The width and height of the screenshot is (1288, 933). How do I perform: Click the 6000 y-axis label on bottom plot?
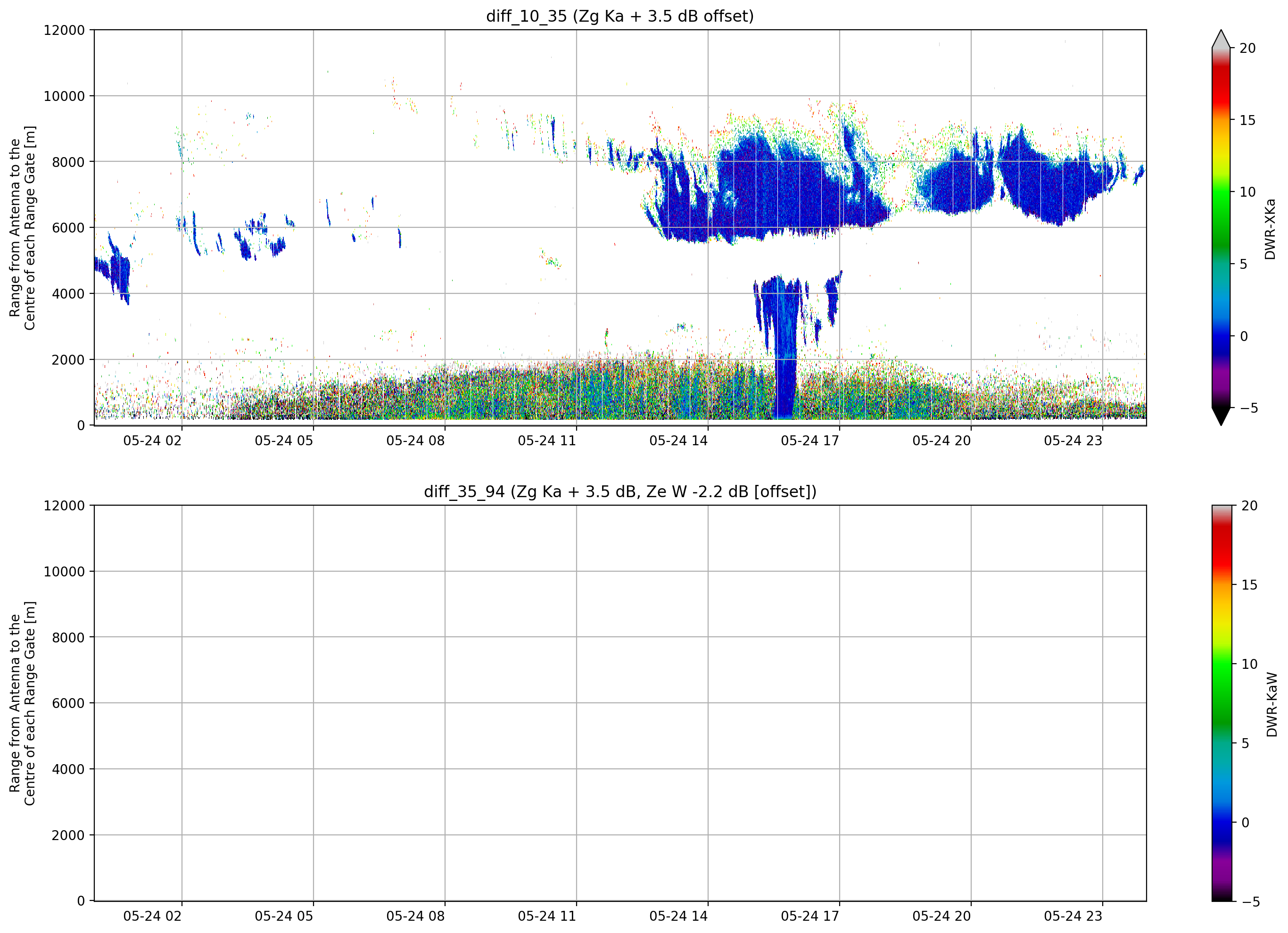point(68,703)
